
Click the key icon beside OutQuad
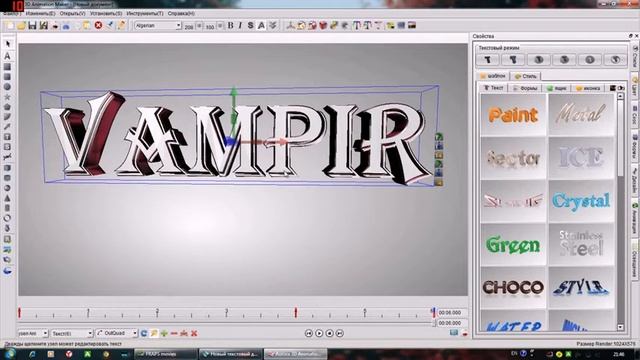[x=154, y=333]
